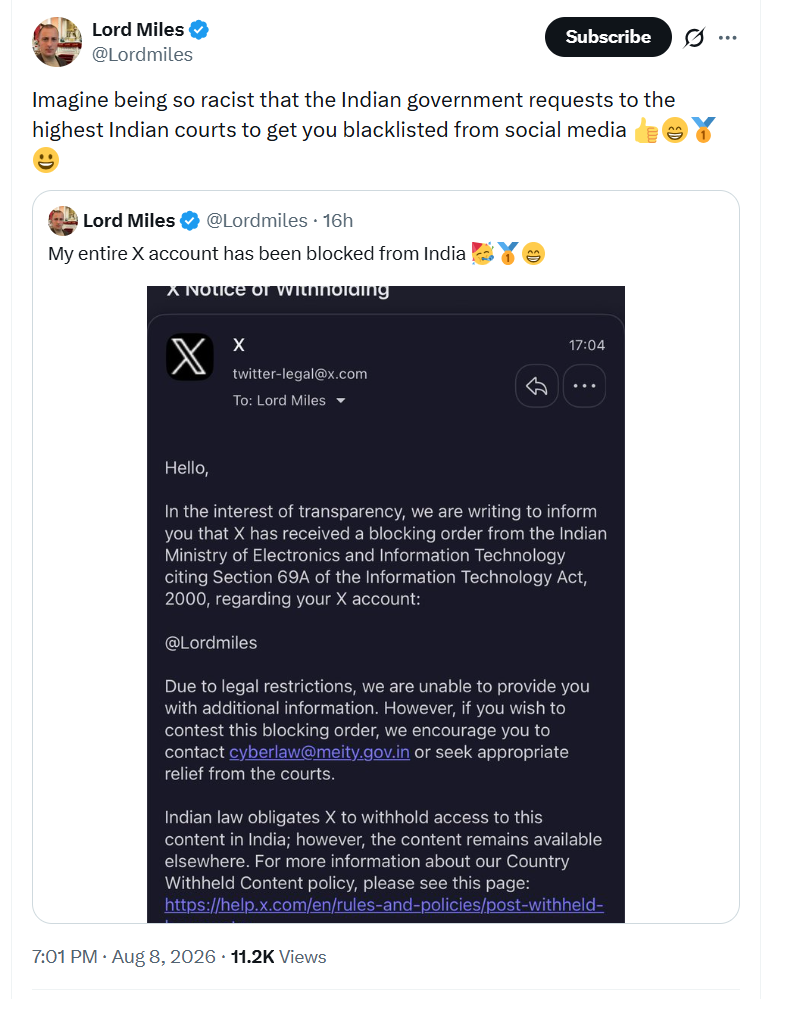Click the 11.2K Views count

pos(279,956)
